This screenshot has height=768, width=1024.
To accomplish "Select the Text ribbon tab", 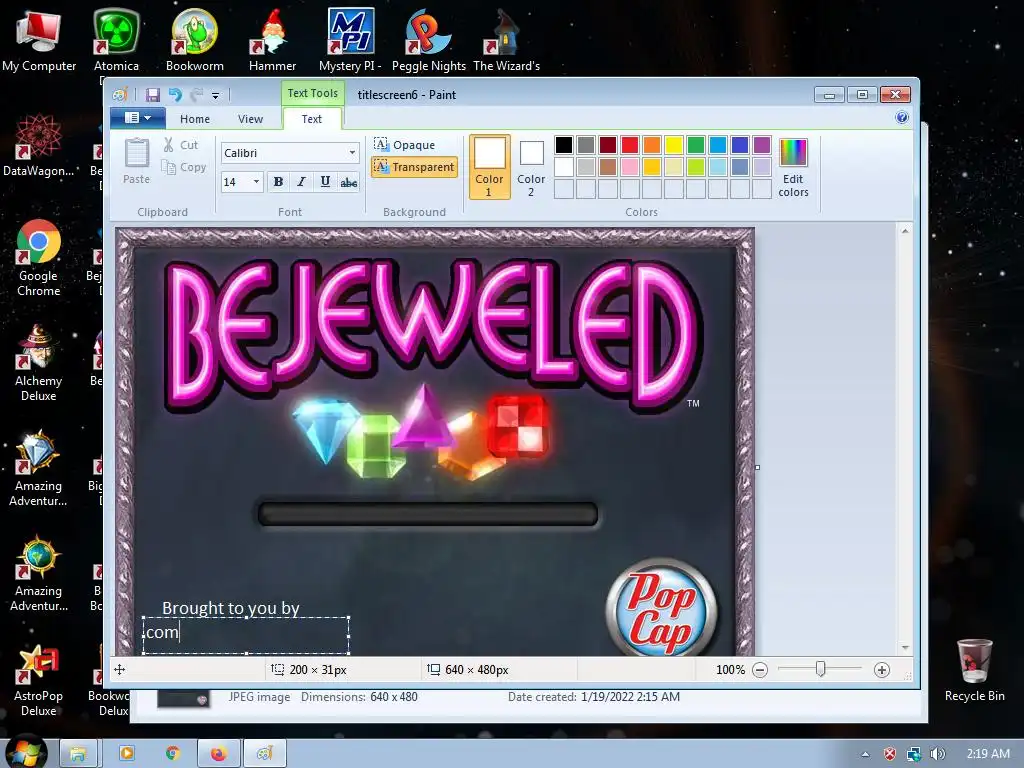I will (x=312, y=119).
